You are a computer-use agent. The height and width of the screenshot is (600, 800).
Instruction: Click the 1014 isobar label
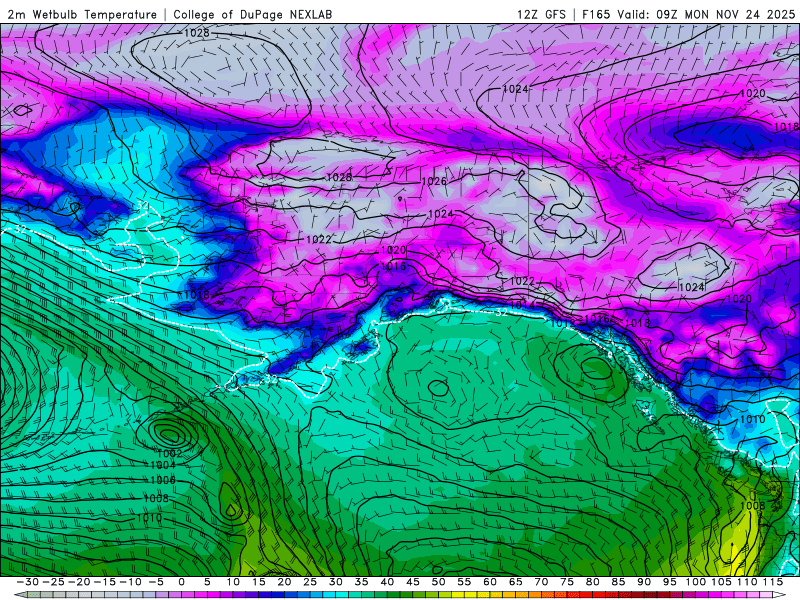coord(522,305)
